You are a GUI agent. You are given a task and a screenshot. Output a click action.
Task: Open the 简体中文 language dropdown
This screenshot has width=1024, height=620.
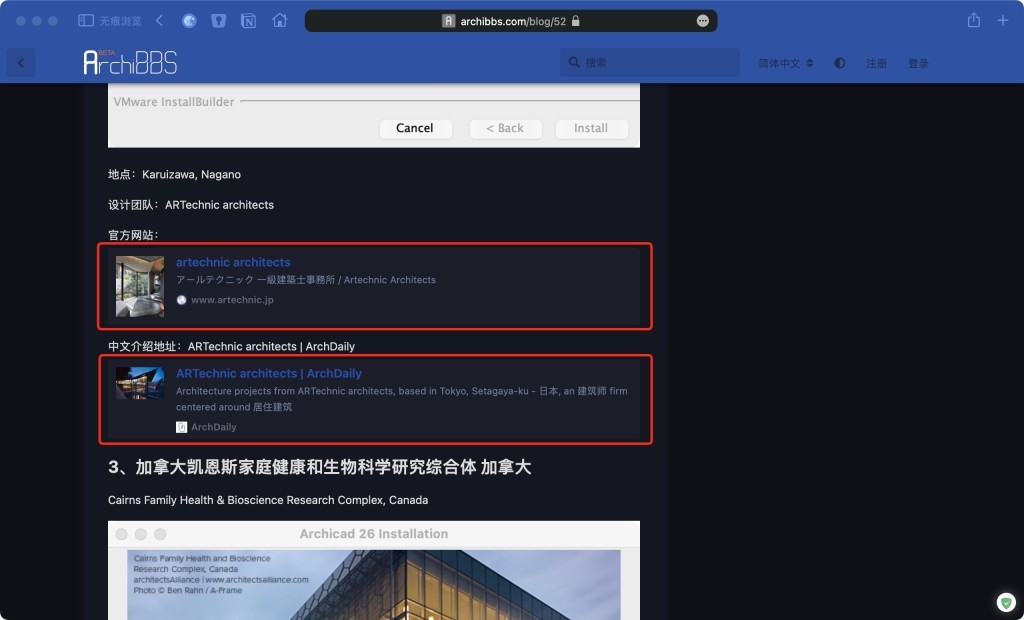786,63
